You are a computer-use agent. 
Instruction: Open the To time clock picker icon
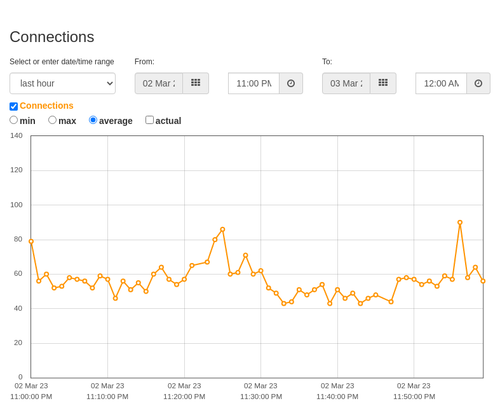point(478,83)
